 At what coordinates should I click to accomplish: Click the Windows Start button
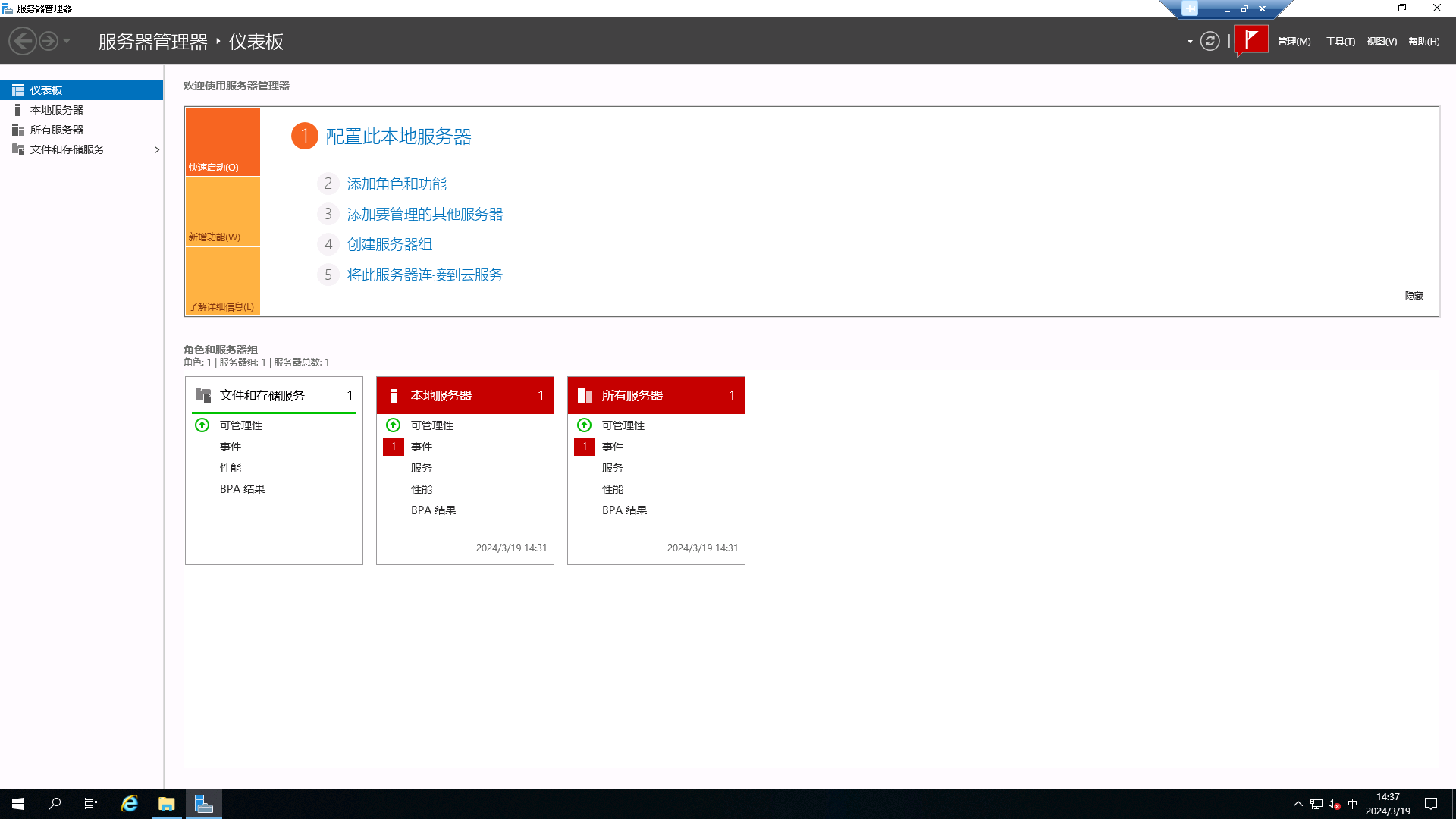coord(17,803)
